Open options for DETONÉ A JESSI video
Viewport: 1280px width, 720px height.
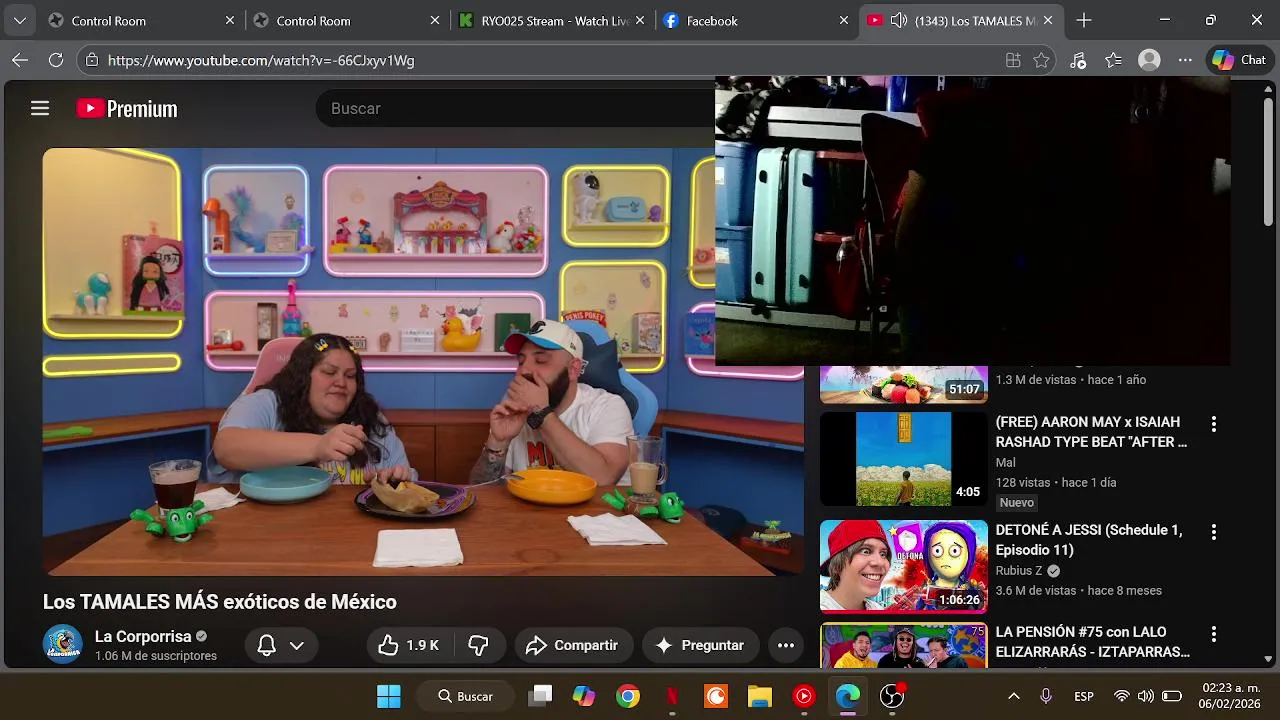(x=1214, y=532)
